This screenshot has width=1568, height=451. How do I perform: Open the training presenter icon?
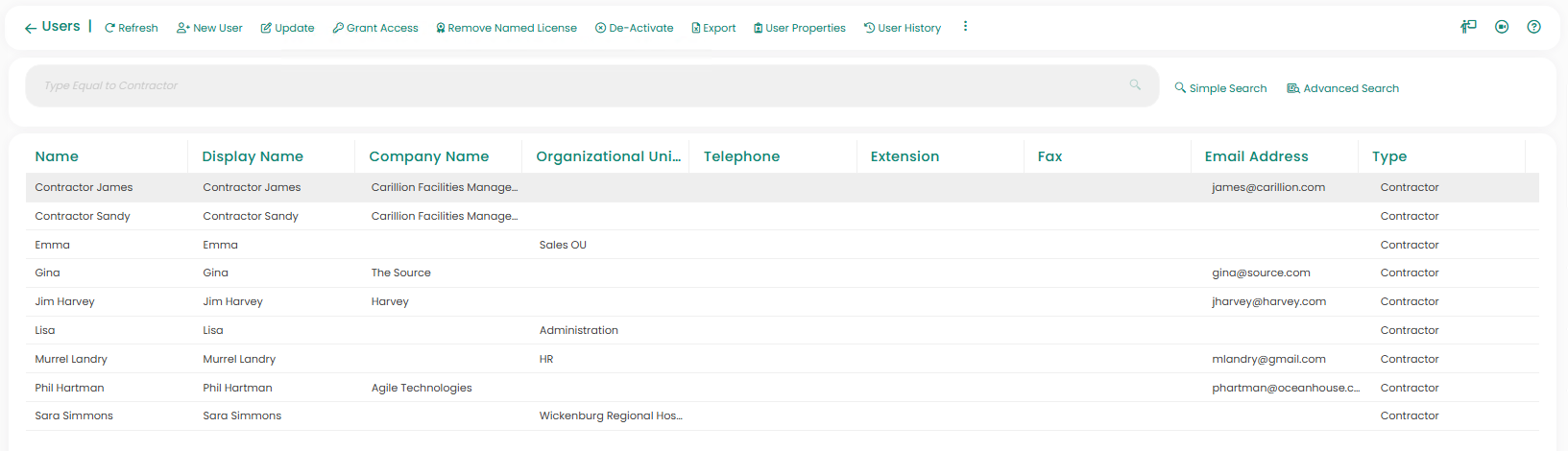[1468, 27]
